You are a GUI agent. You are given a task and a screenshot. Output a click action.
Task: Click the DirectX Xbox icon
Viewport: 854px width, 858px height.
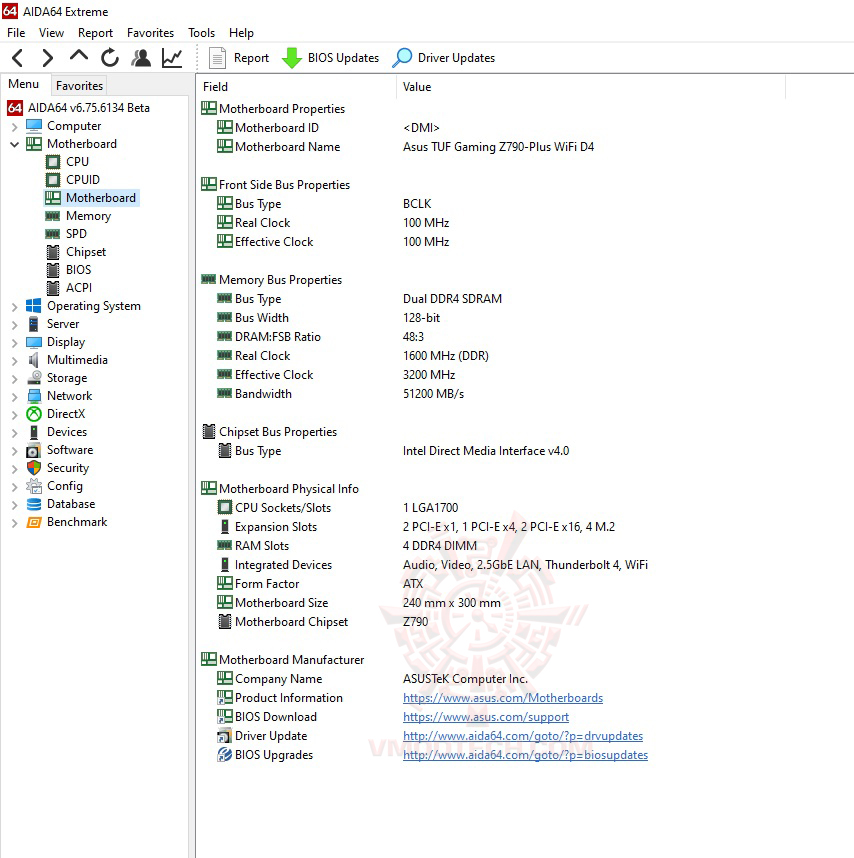[34, 414]
